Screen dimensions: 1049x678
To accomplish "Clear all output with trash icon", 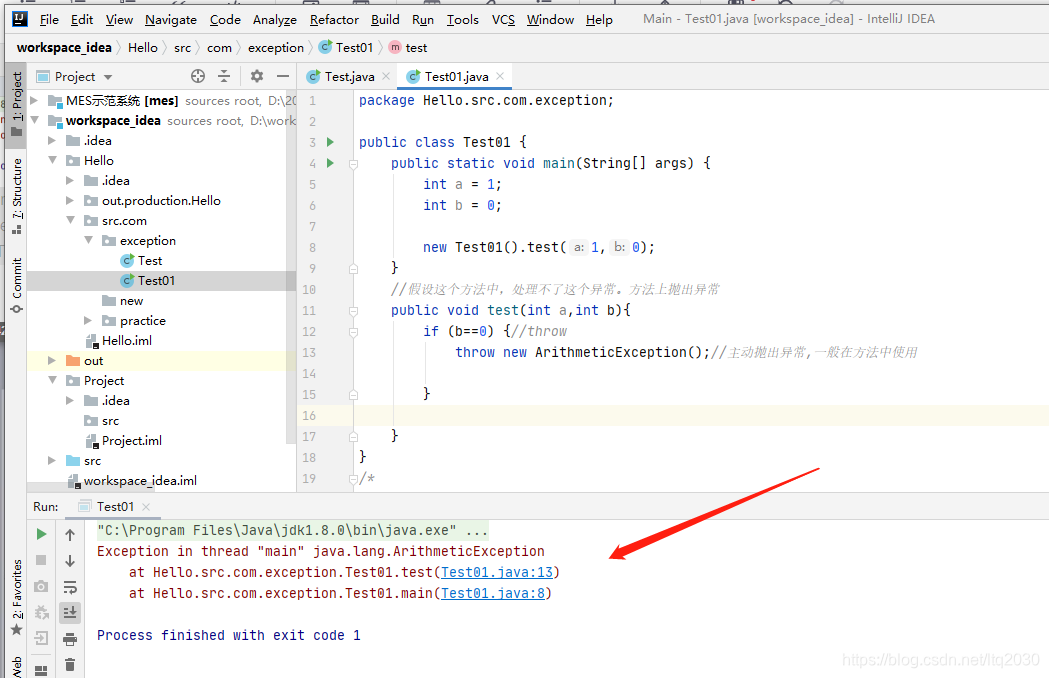I will [70, 665].
